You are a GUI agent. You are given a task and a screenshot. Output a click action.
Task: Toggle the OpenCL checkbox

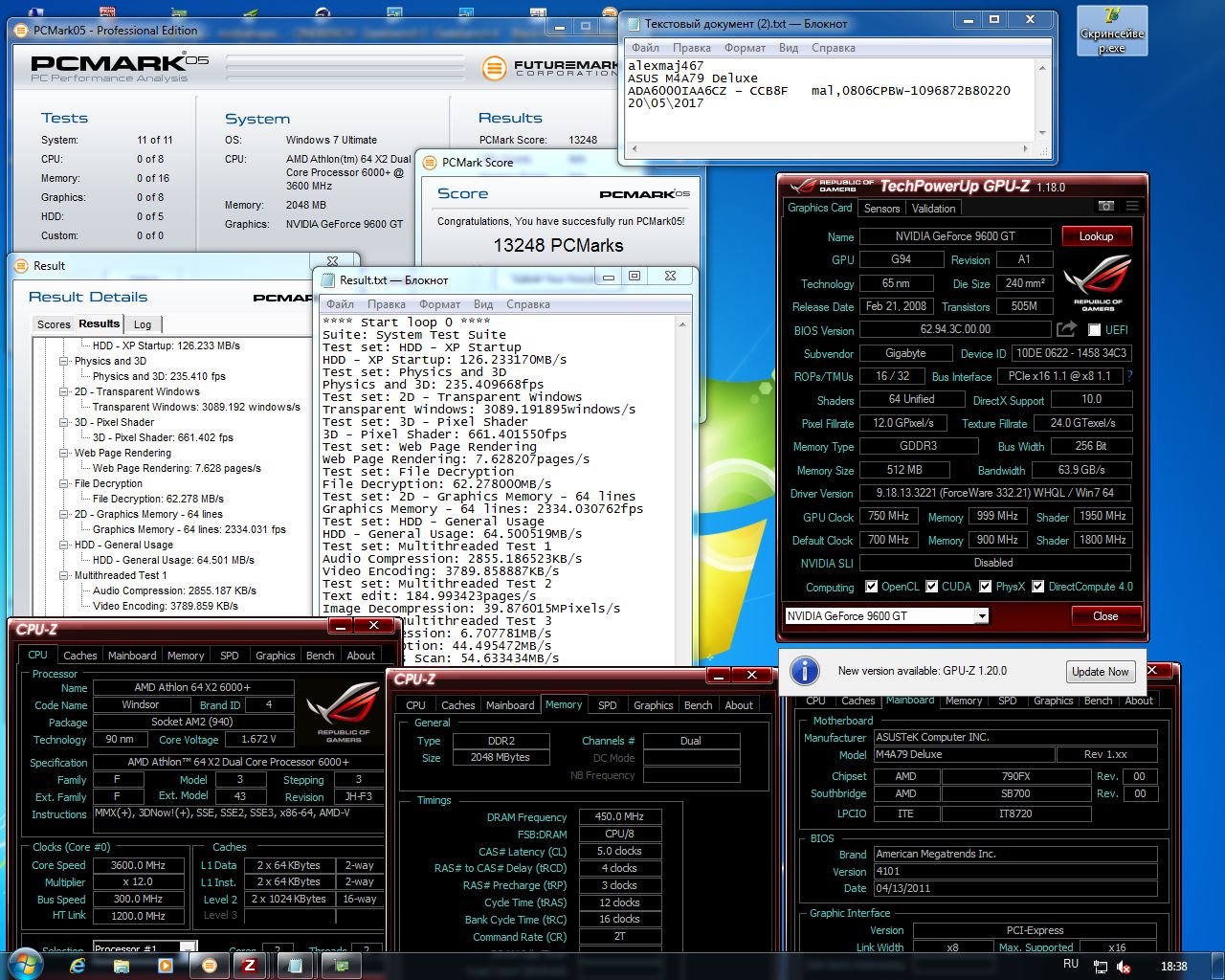tap(871, 587)
